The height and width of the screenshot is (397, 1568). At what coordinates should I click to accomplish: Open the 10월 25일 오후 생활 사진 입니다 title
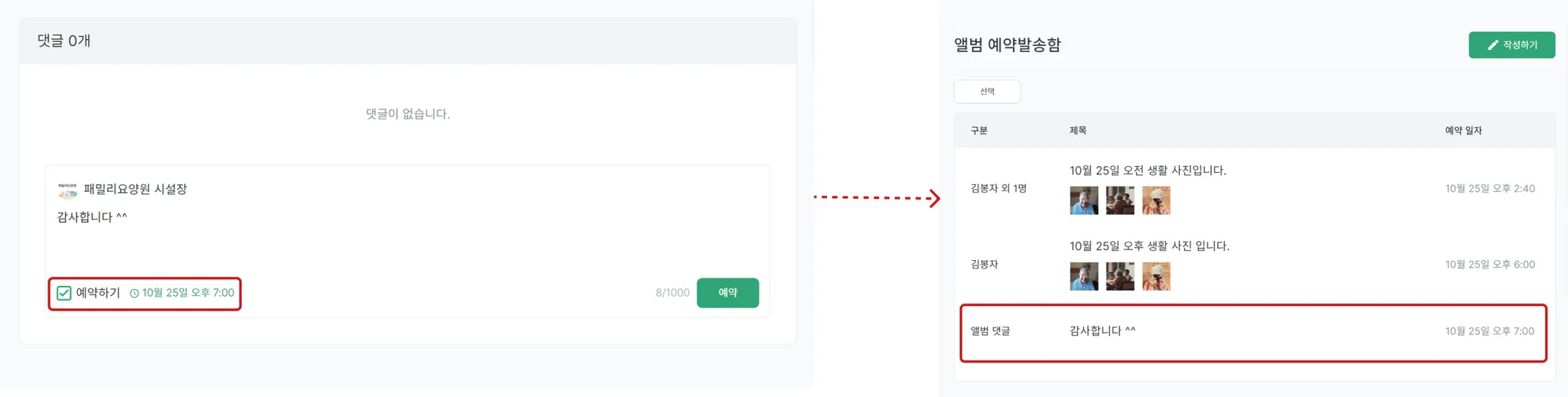point(1149,246)
